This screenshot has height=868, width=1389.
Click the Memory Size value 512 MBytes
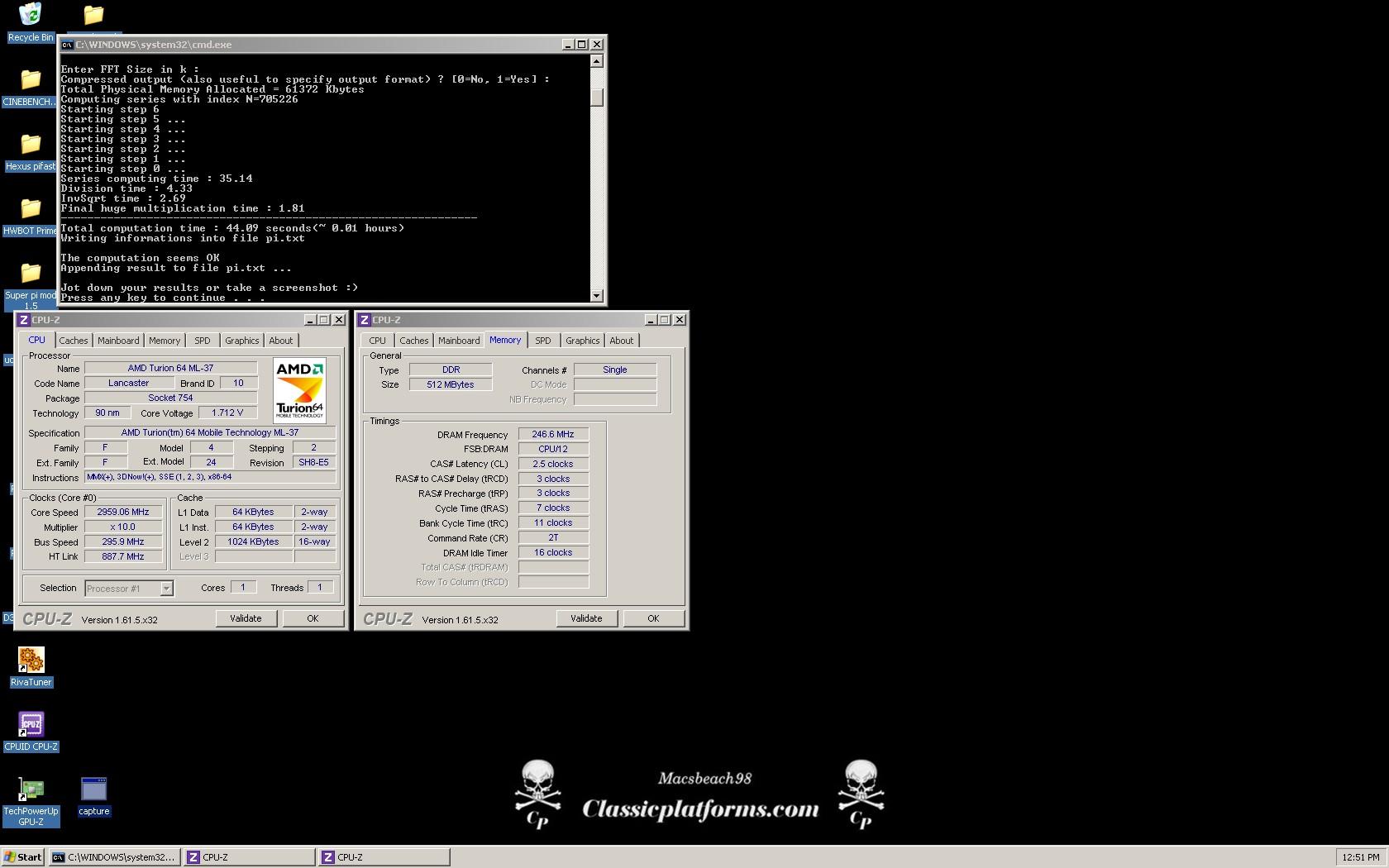[x=451, y=384]
